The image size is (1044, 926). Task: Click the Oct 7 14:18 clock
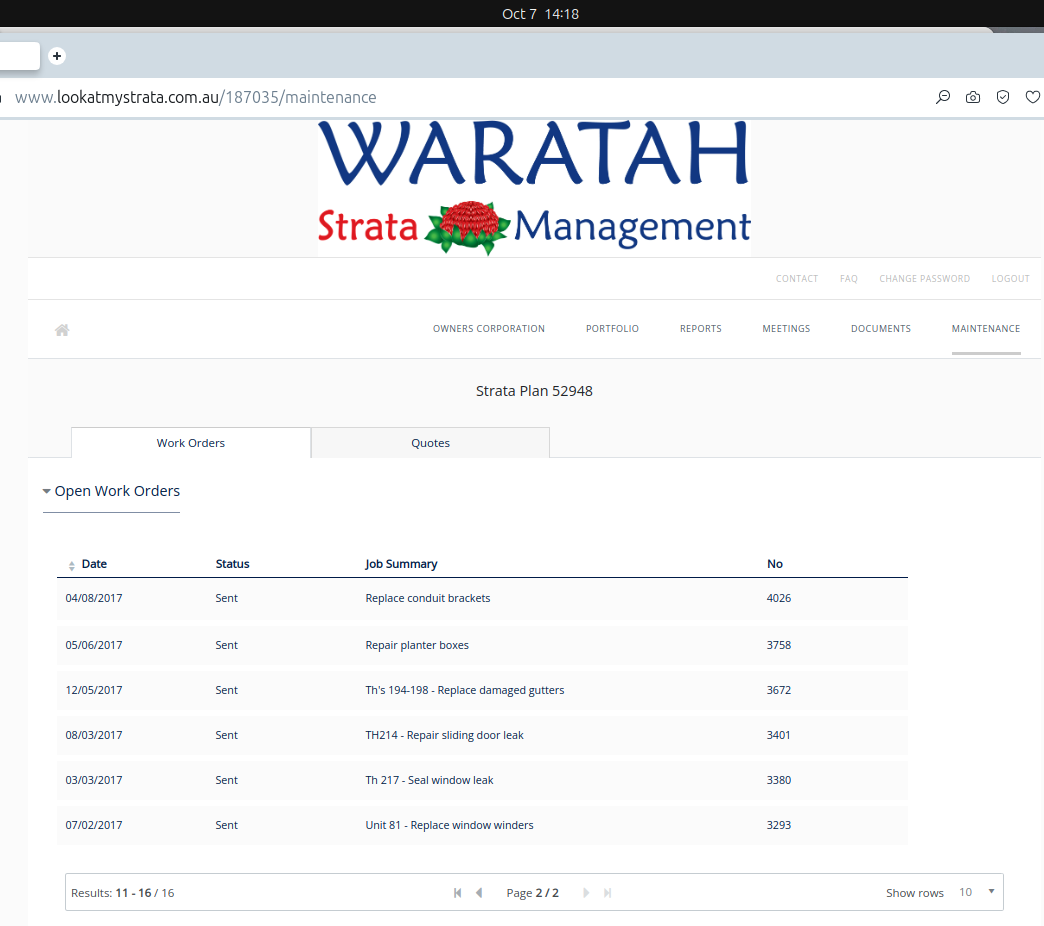[x=541, y=14]
